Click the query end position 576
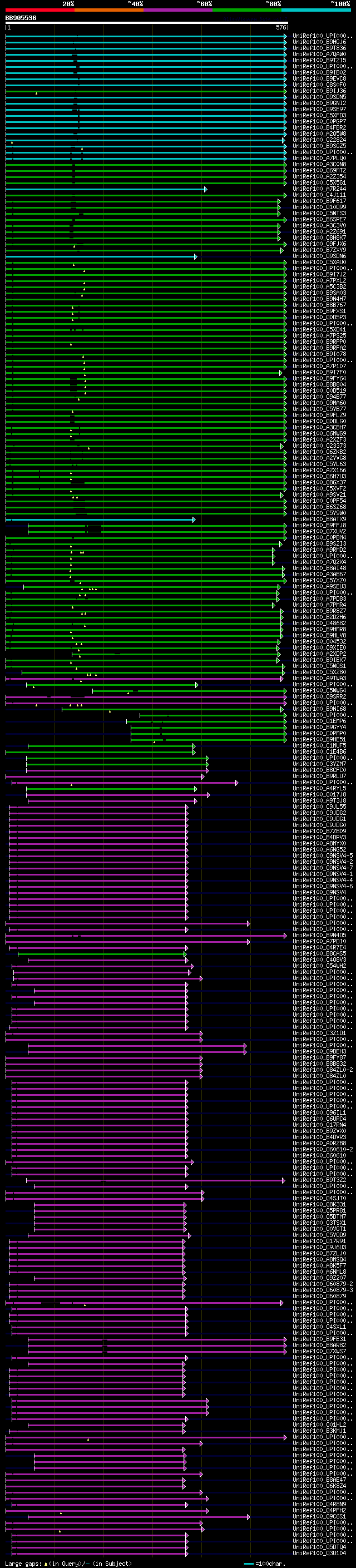Screen dimensions: 356x1568 tap(281, 28)
